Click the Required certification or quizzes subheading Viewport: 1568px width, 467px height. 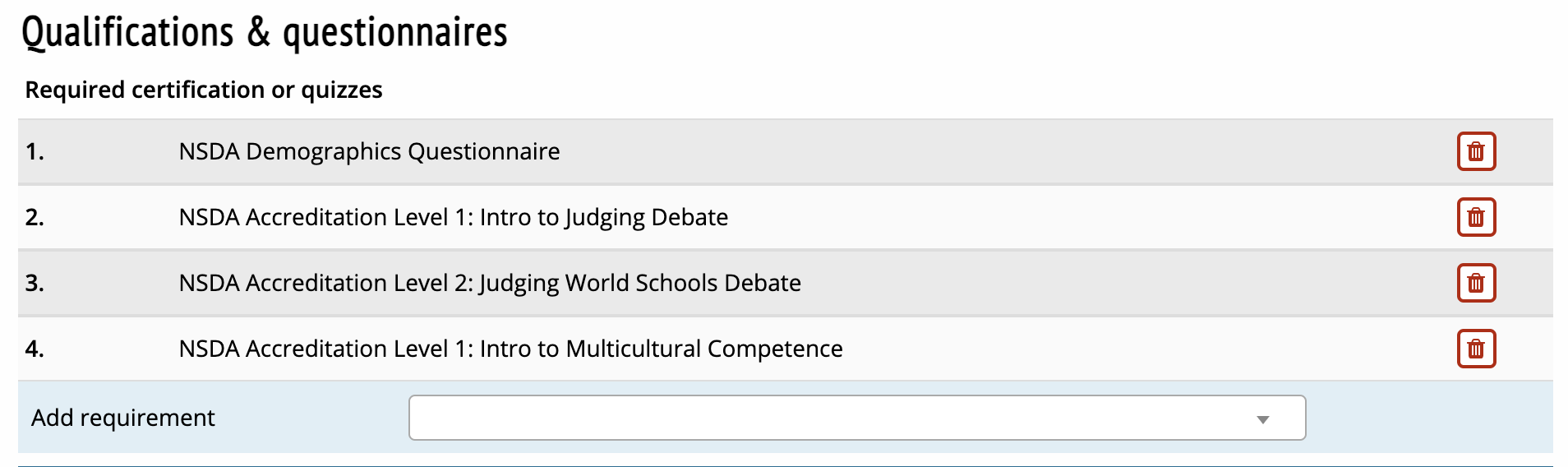pyautogui.click(x=204, y=90)
